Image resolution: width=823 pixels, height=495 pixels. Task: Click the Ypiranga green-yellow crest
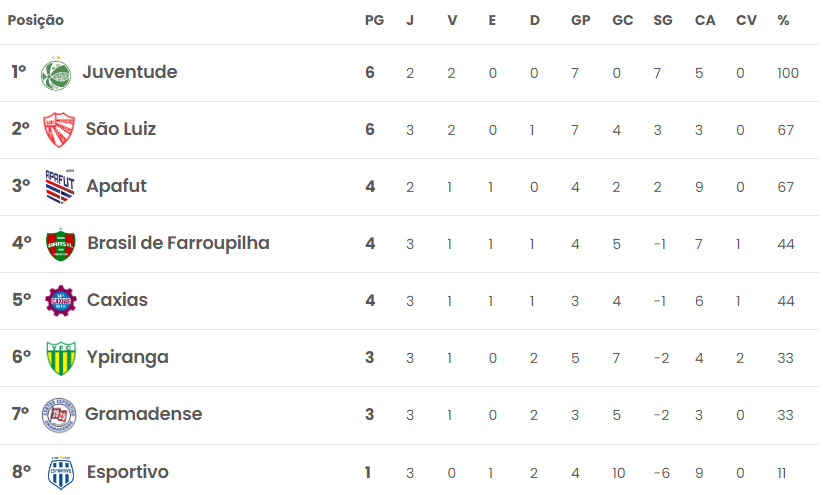click(61, 358)
